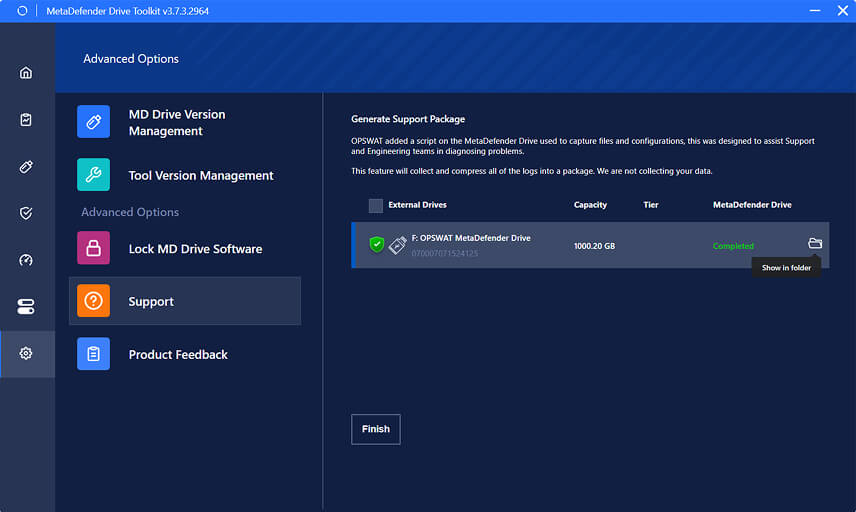
Task: Open the shield checkmark sidebar icon
Action: pos(26,213)
